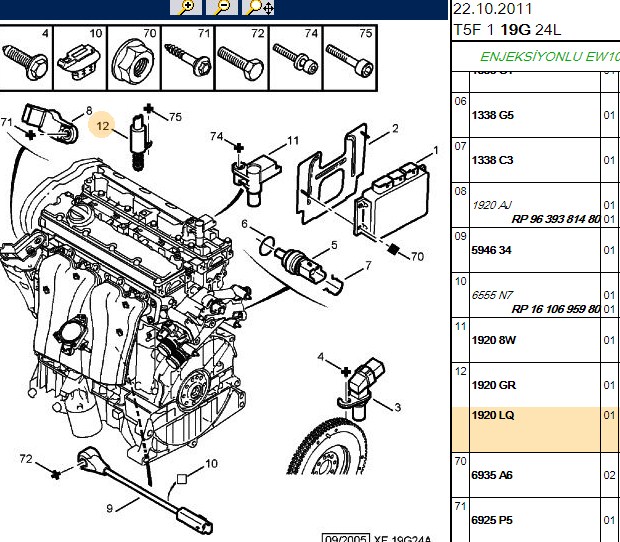Select callout 71 at top left
620x542 pixels.
[6, 122]
